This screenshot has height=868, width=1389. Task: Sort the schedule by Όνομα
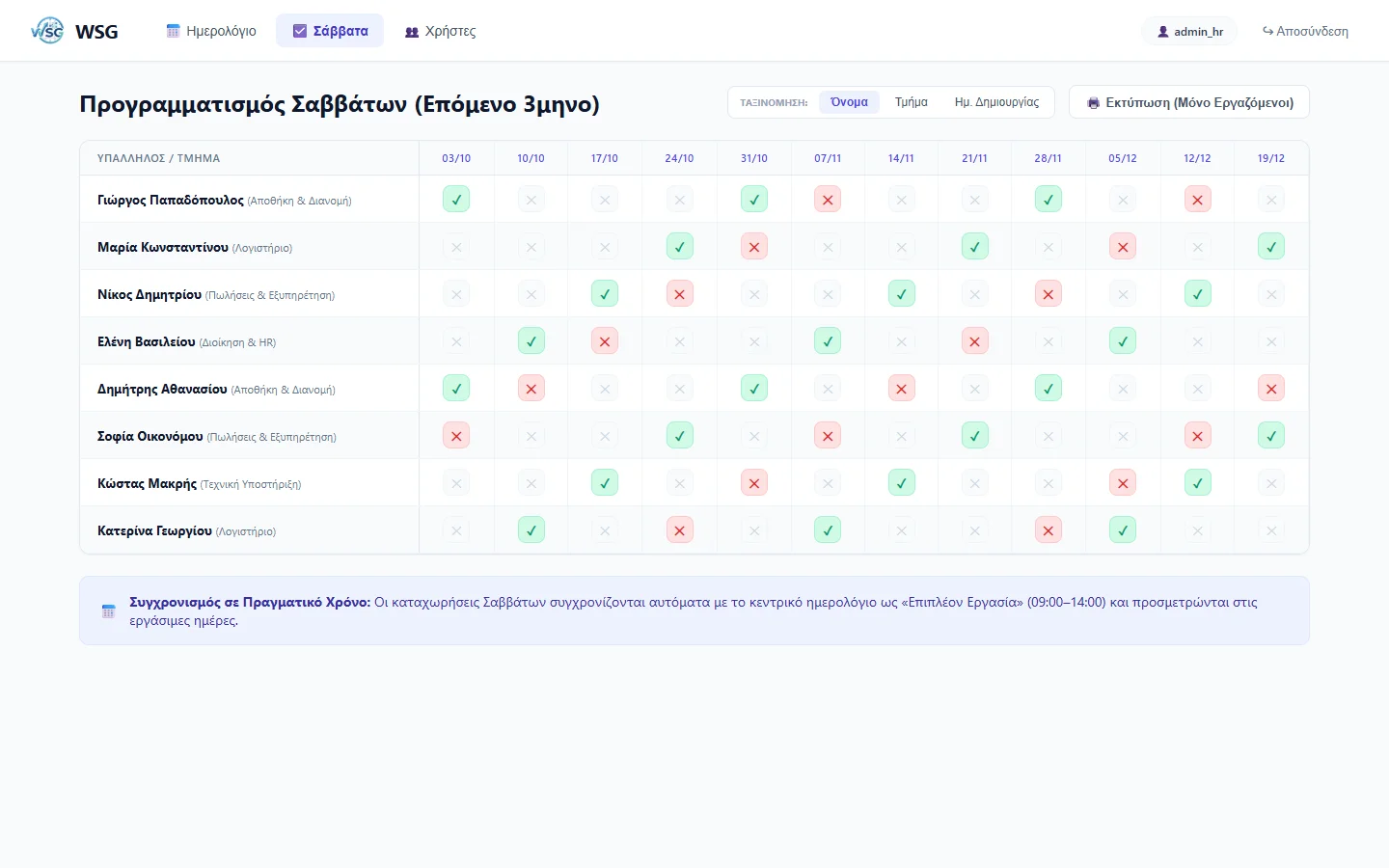click(849, 102)
